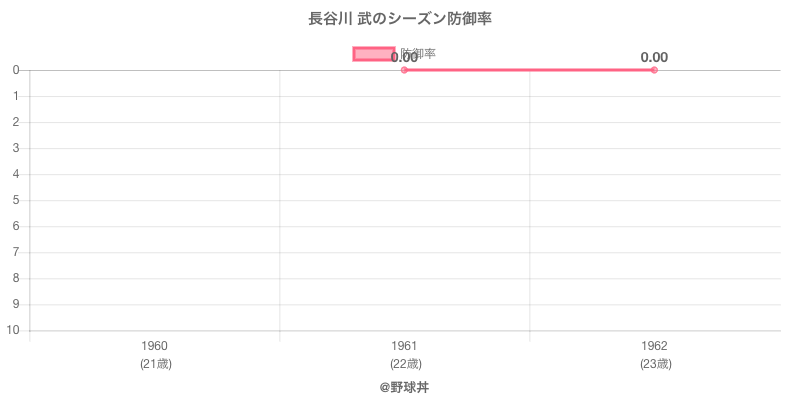
Task: Toggle the 防御率 legend label
Action: (x=418, y=53)
